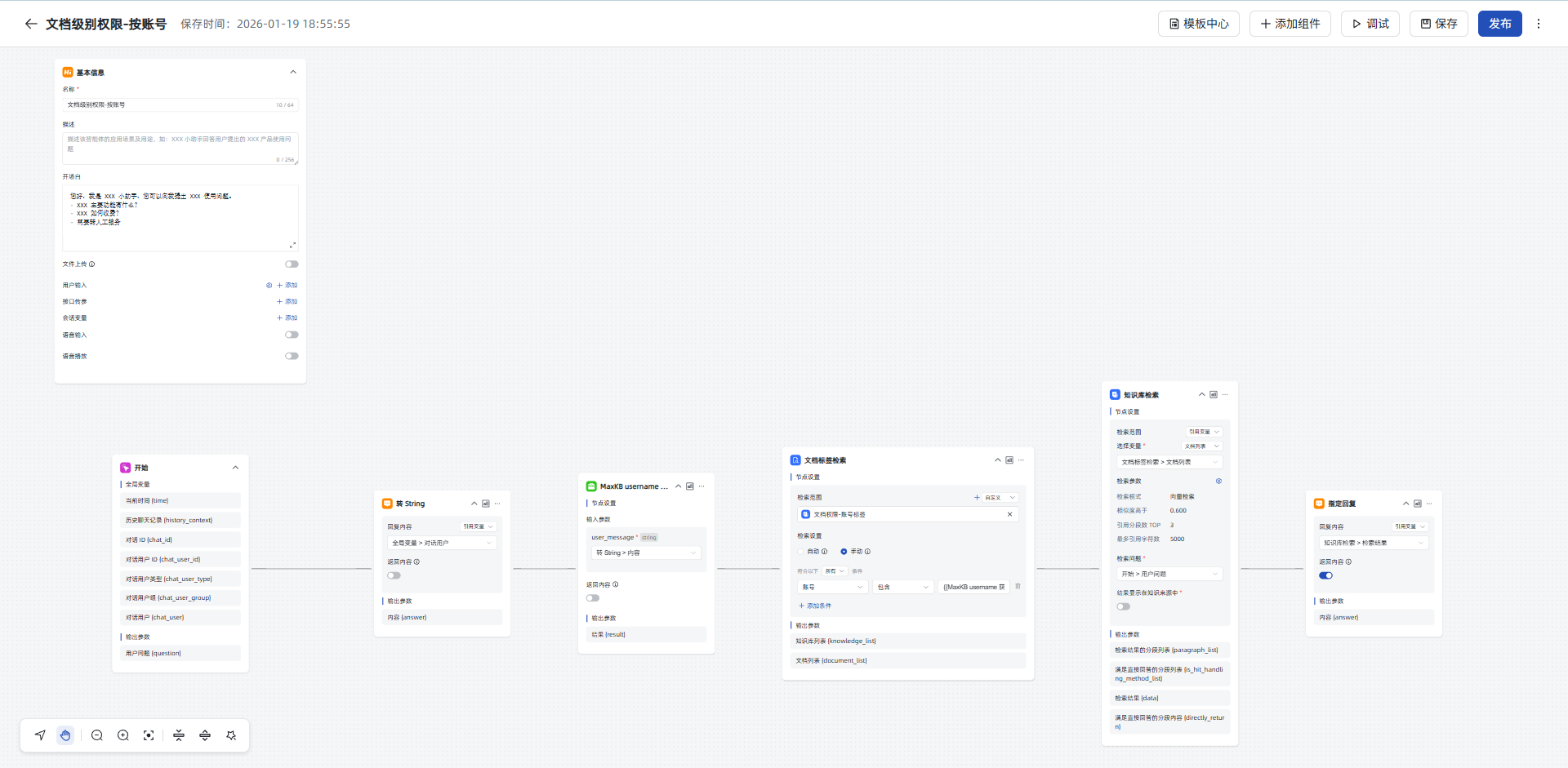Select the pointer arrow canvas mode
Image resolution: width=1568 pixels, height=768 pixels.
point(40,735)
